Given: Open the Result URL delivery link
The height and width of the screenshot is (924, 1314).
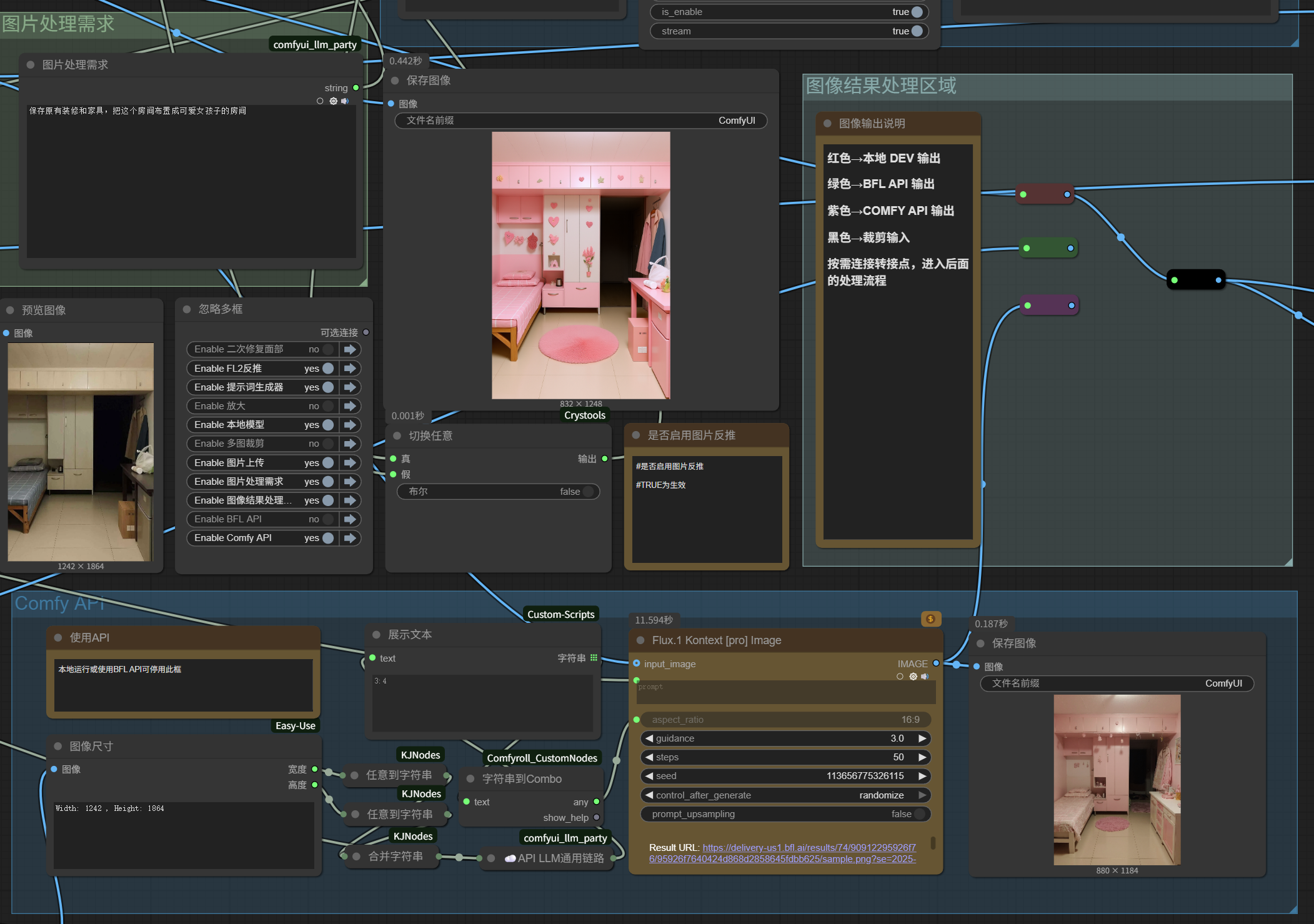Looking at the screenshot, I should [x=809, y=848].
